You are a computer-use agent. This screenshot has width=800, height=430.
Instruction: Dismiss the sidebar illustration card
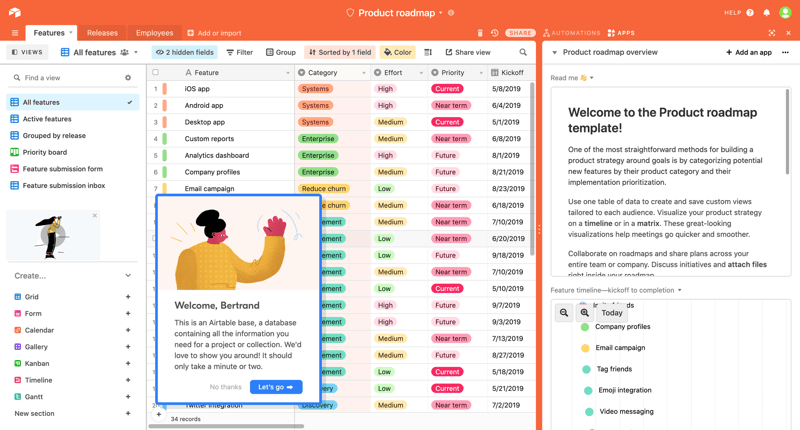95,216
